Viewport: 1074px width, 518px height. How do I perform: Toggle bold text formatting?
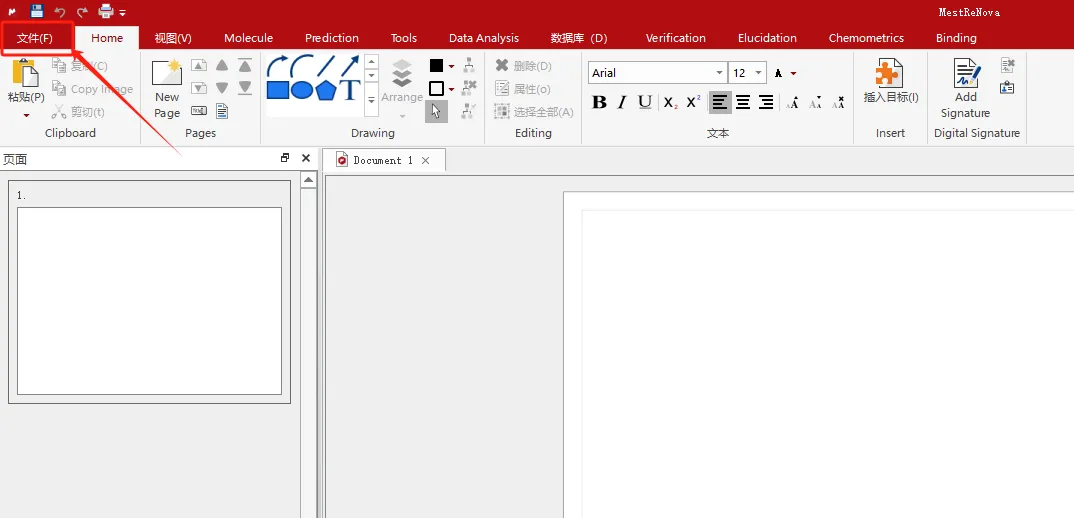pos(600,102)
